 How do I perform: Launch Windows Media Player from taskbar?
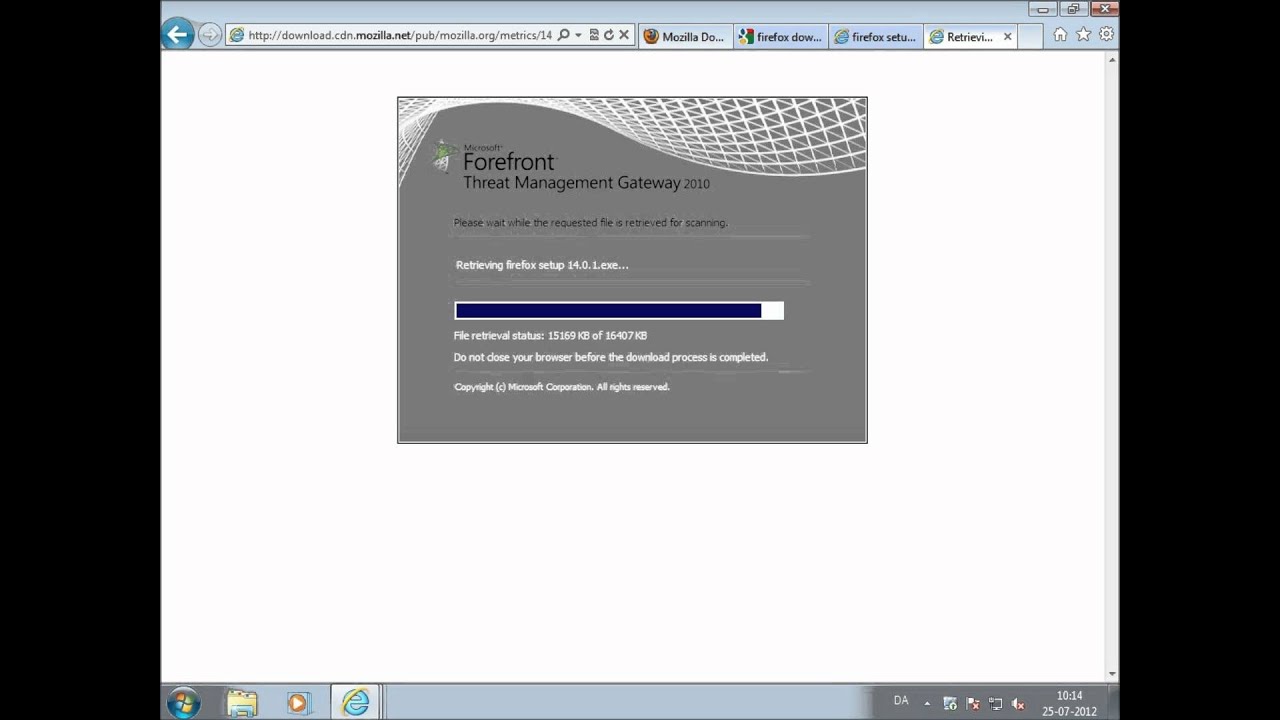point(298,703)
